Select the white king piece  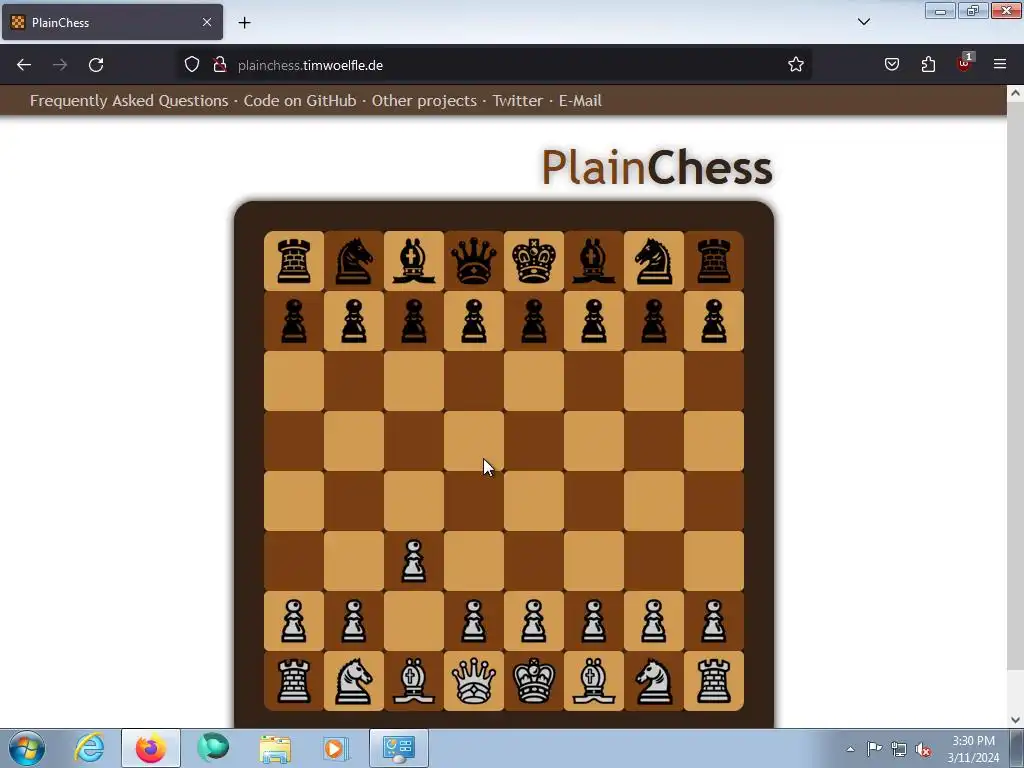point(534,681)
